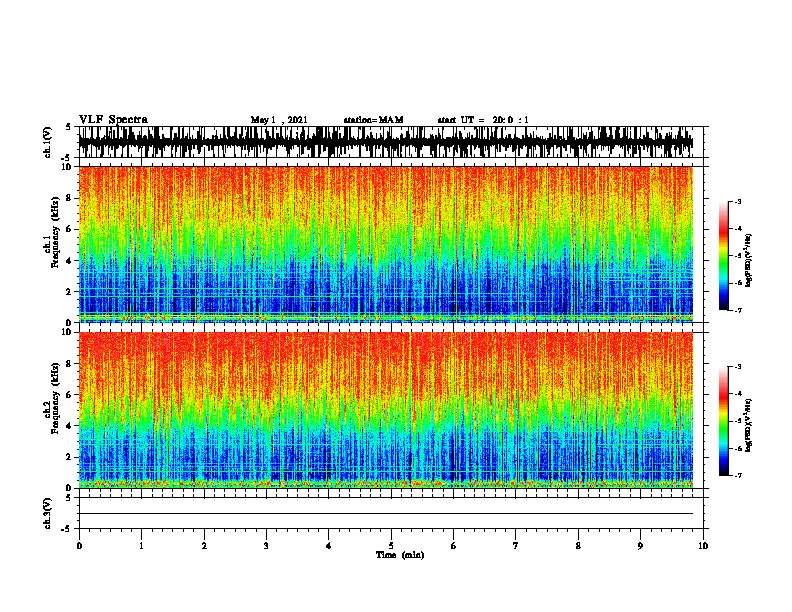Click the "ch.1(V)" waveform axis label
The image size is (792, 612).
(x=47, y=142)
